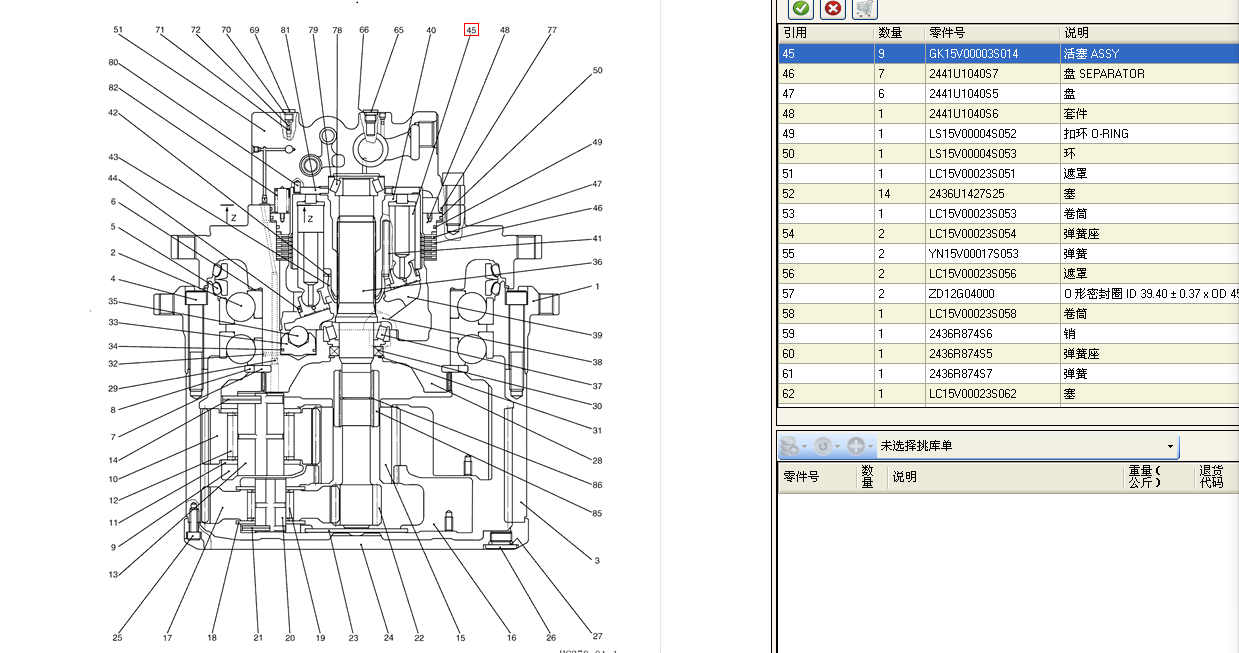Click callout 27 in the diagram
This screenshot has height=653, width=1239.
pos(598,636)
